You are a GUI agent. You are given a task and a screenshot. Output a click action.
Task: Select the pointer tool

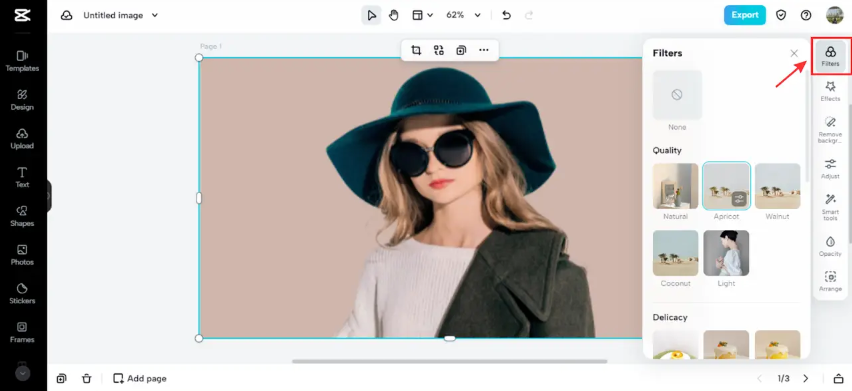point(372,15)
